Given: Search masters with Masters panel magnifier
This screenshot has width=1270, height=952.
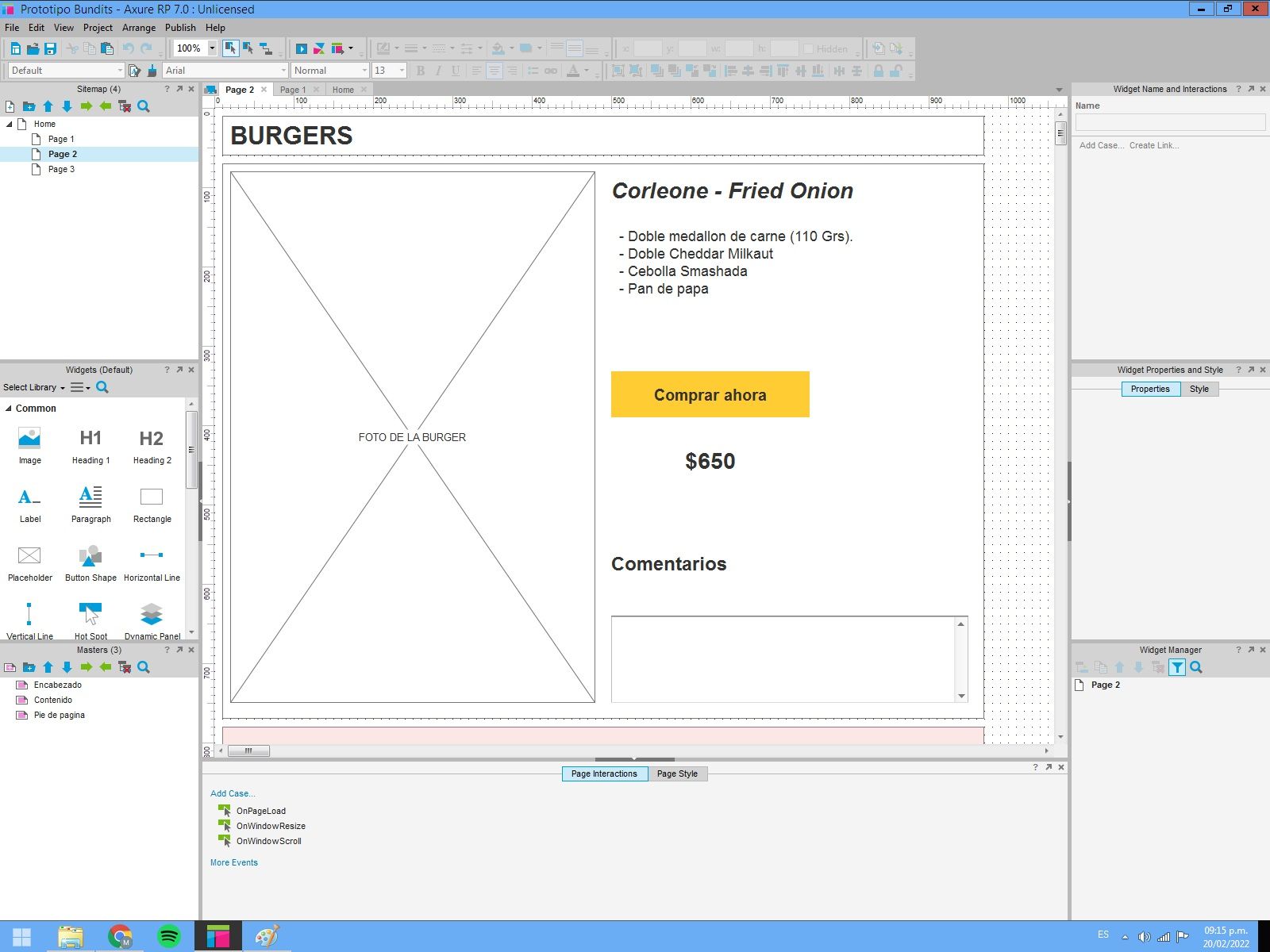Looking at the screenshot, I should pyautogui.click(x=144, y=667).
